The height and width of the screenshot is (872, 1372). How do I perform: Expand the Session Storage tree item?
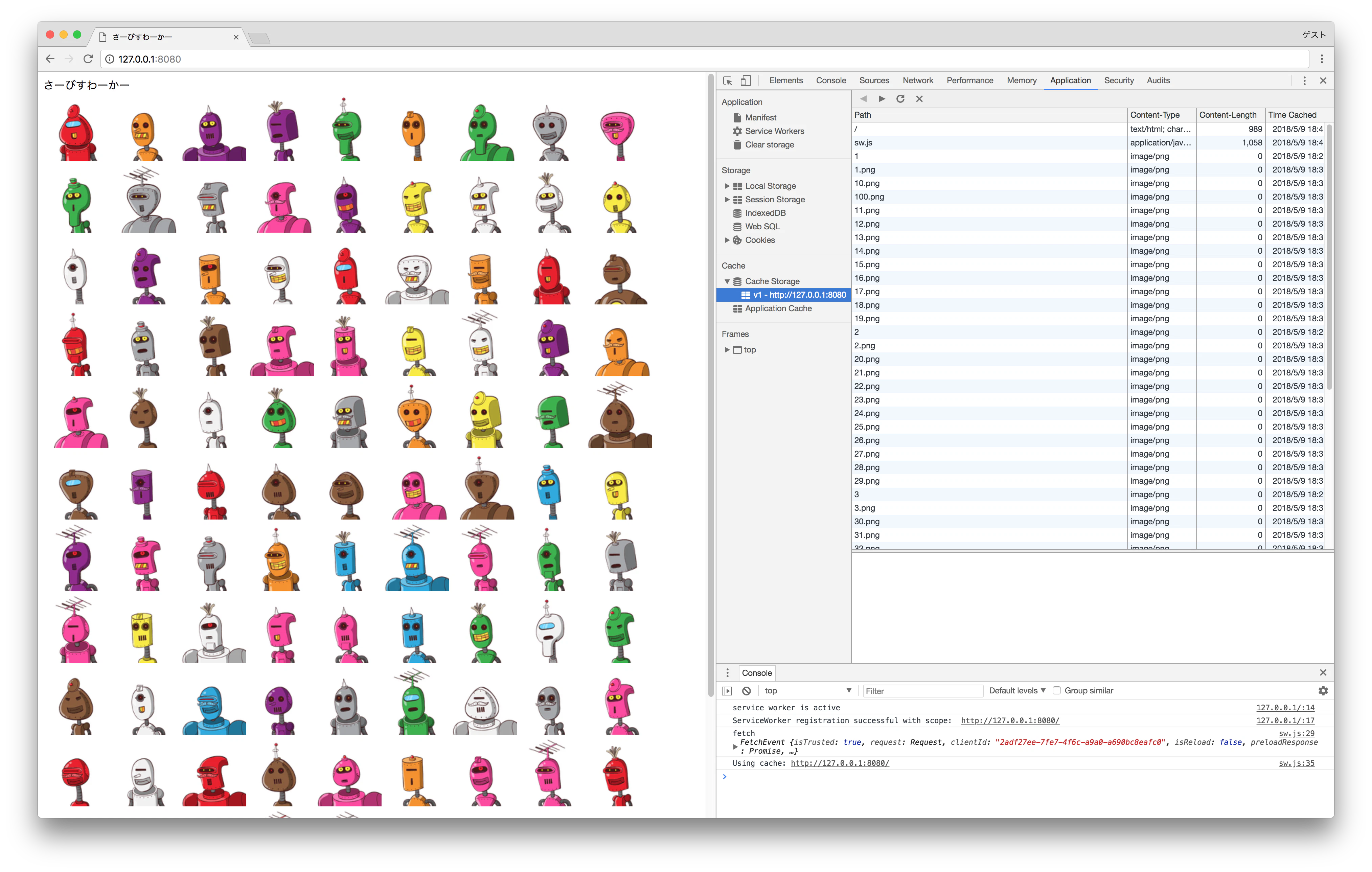click(727, 199)
